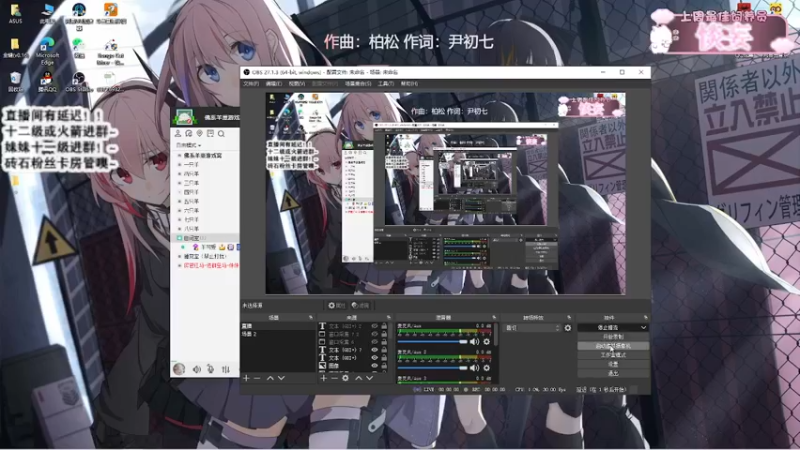Open Microsoft Edge desktop shortcut
Viewport: 800px width, 450px height.
pos(47,50)
